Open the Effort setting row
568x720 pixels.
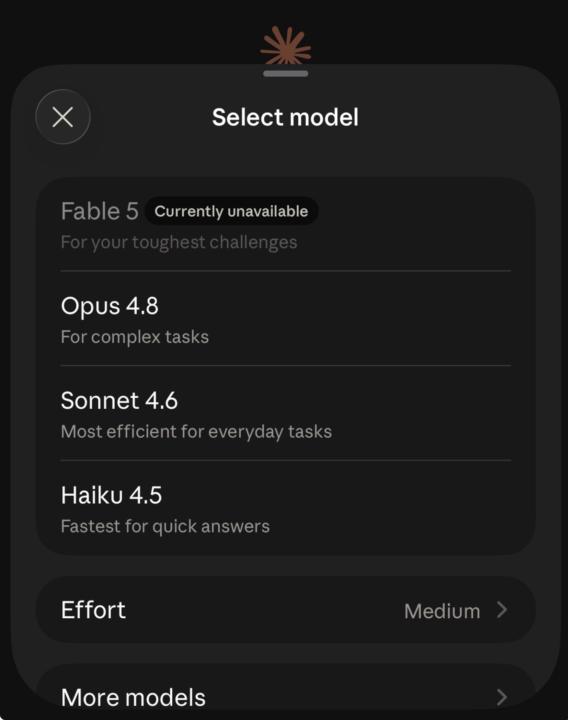point(286,610)
